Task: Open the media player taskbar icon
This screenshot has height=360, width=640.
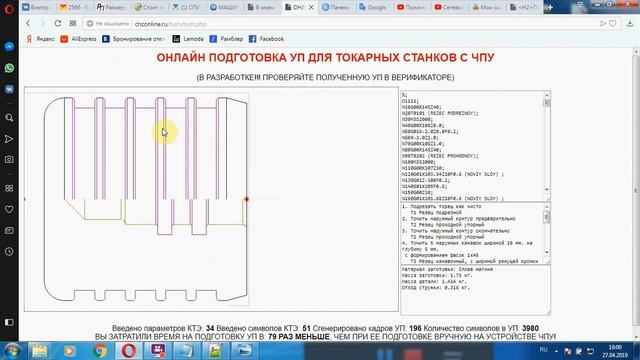Action: click(x=69, y=351)
